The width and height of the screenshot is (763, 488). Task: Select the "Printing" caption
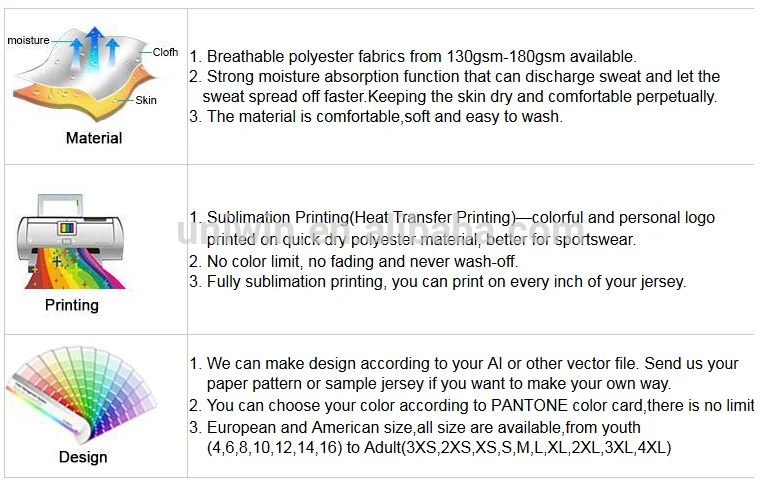(72, 305)
